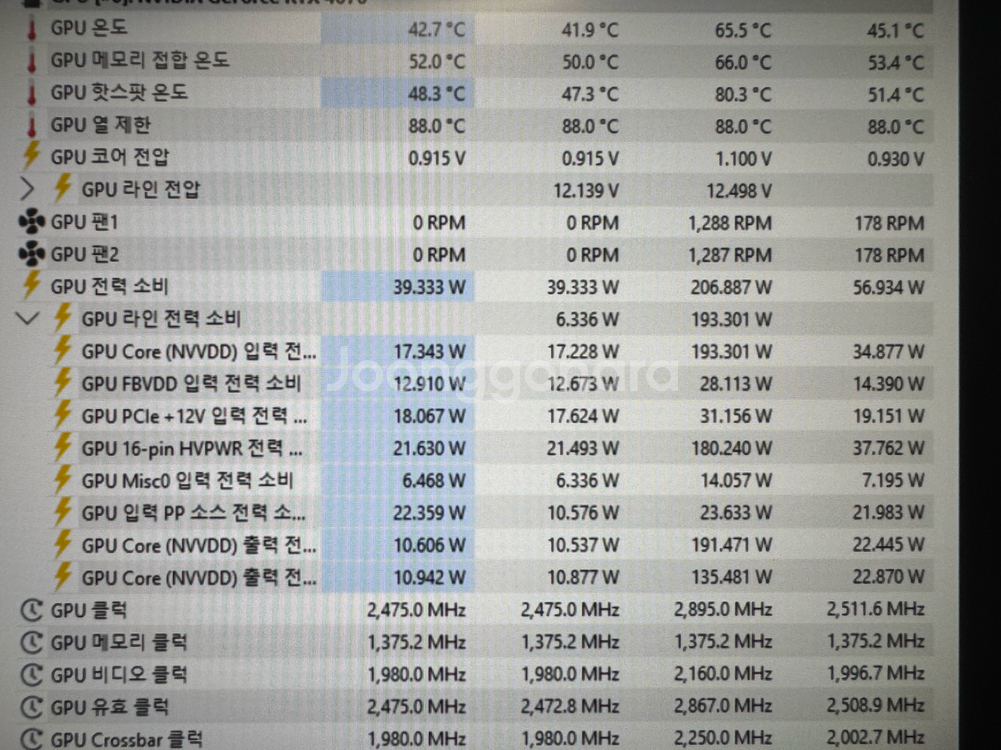Collapse the GPU 라인 전력 소비 group
Screen dimensions: 1001x750
pos(29,319)
